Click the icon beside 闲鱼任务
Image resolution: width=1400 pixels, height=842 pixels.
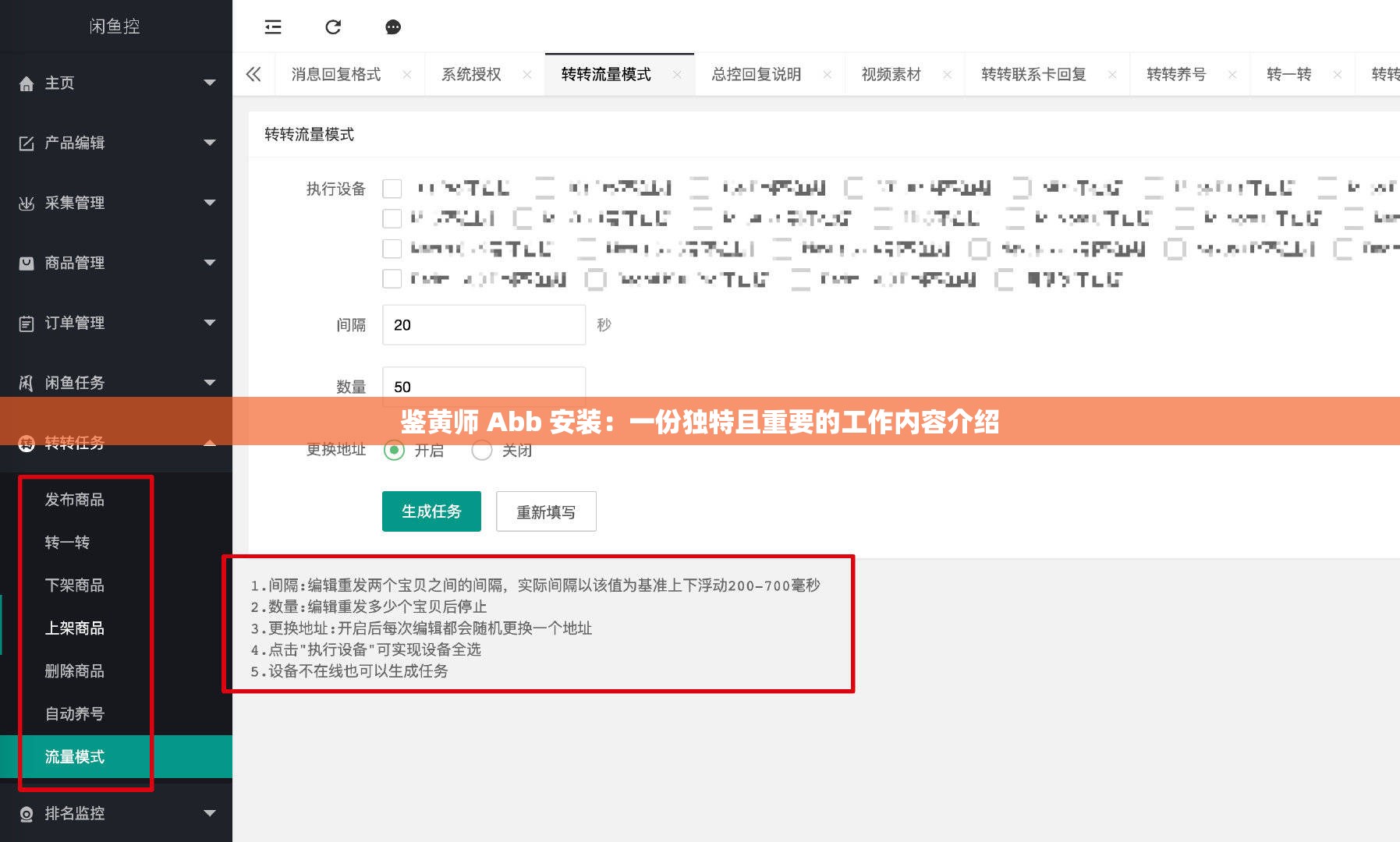pos(27,383)
